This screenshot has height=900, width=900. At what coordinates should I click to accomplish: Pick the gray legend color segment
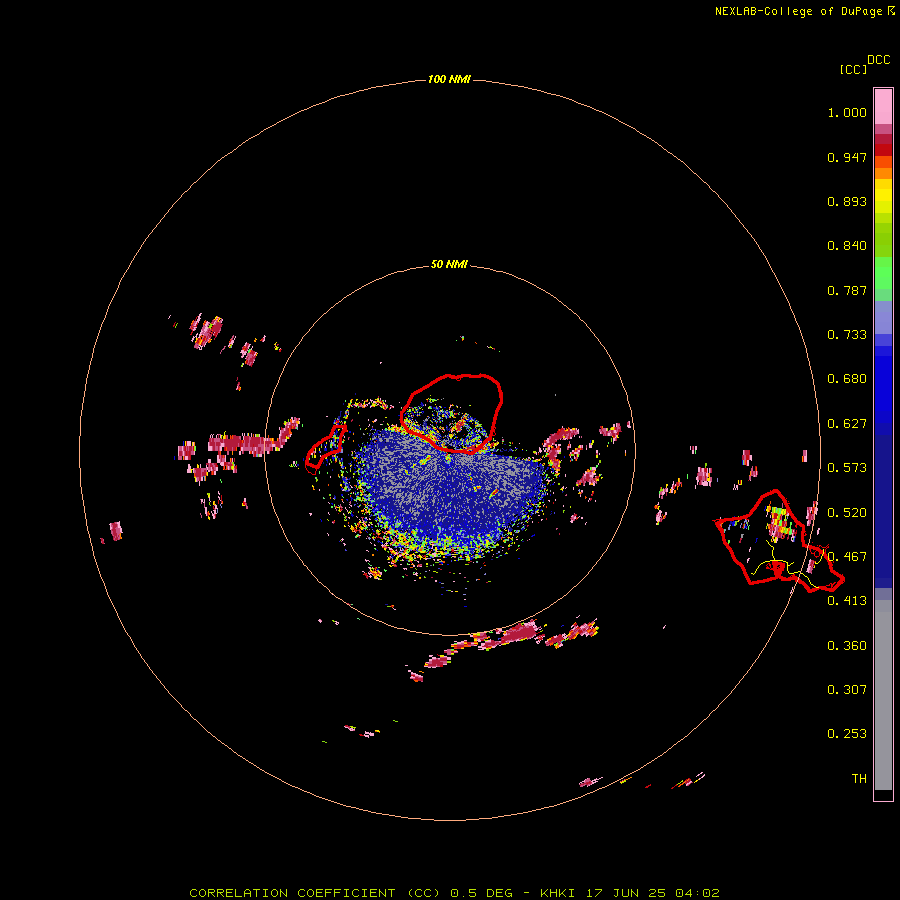[x=883, y=695]
